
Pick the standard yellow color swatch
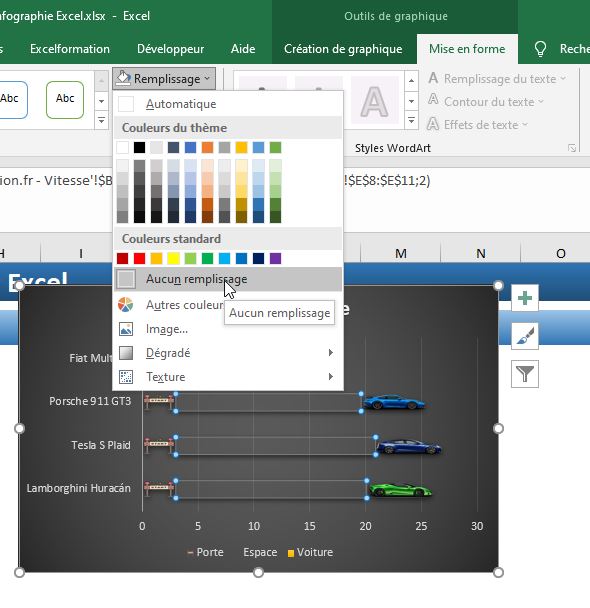click(x=174, y=258)
